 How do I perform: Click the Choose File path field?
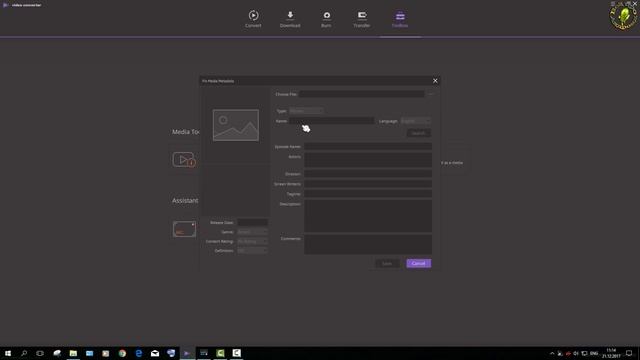click(361, 94)
